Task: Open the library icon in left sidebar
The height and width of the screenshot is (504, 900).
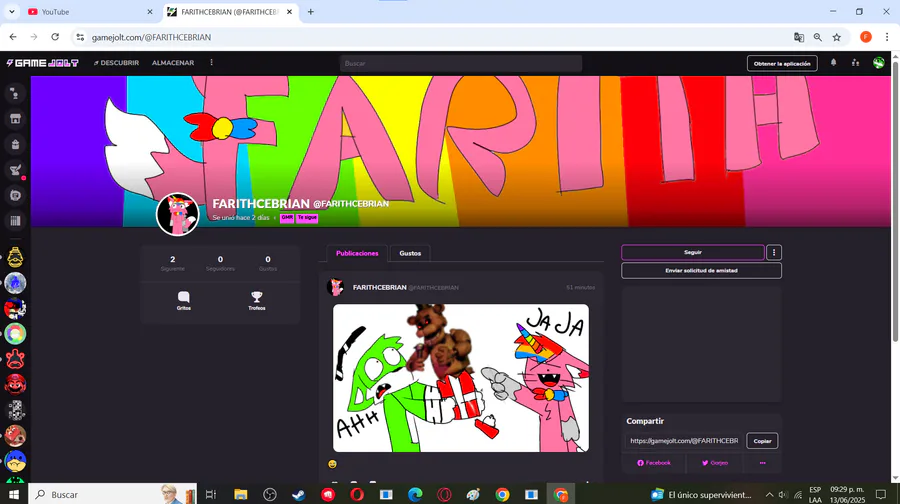Action: pyautogui.click(x=15, y=220)
